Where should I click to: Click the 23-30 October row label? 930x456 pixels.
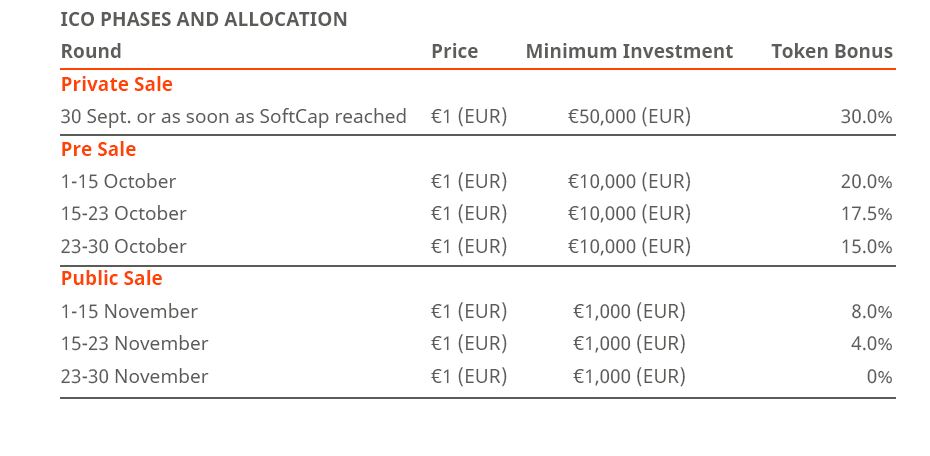[123, 246]
